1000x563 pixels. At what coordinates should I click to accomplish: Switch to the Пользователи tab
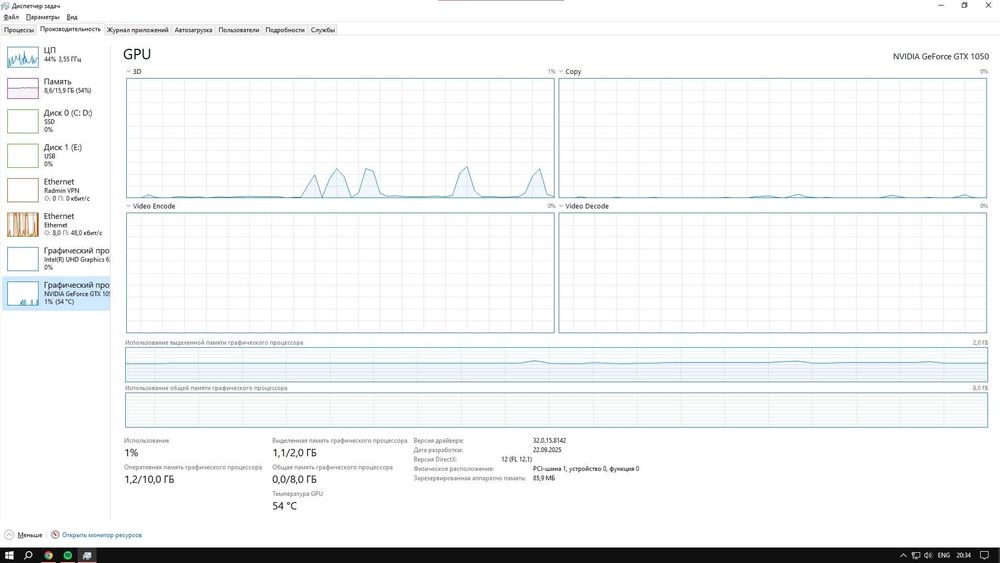[239, 30]
